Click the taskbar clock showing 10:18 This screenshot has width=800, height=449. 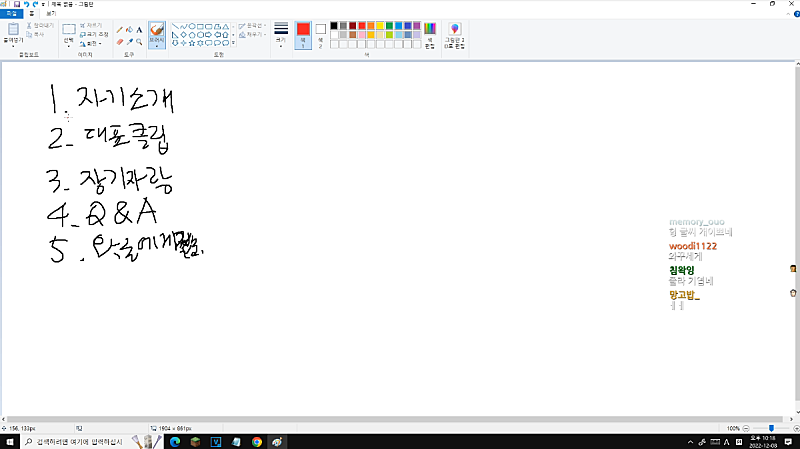763,442
